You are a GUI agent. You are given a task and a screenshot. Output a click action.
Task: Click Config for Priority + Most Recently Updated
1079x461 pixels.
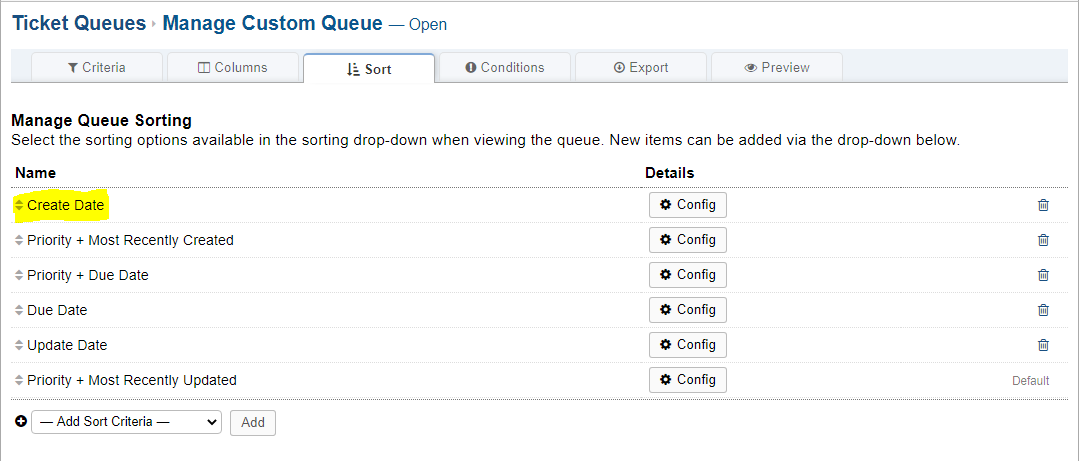click(687, 380)
